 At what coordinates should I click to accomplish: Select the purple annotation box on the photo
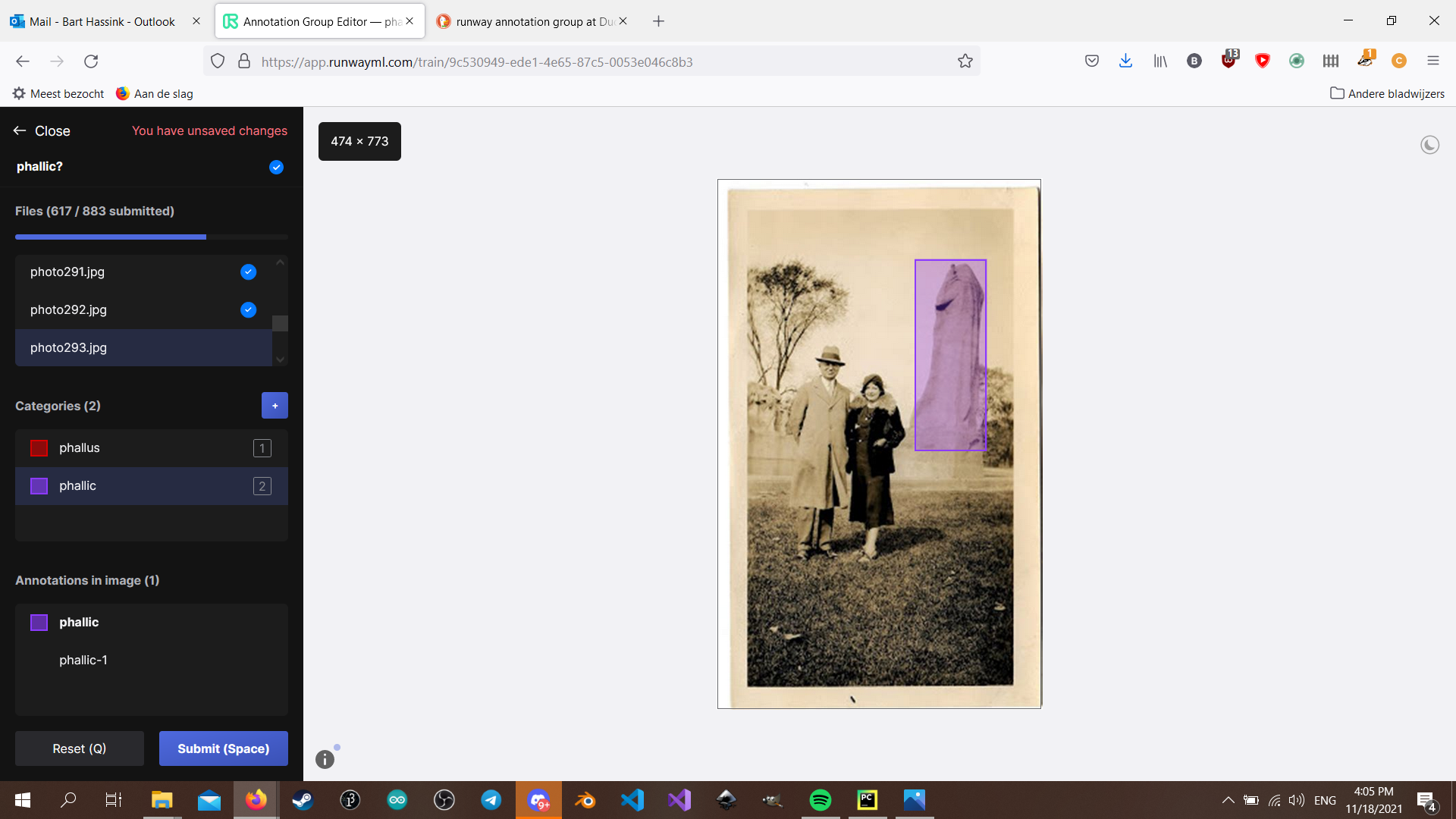pos(950,355)
